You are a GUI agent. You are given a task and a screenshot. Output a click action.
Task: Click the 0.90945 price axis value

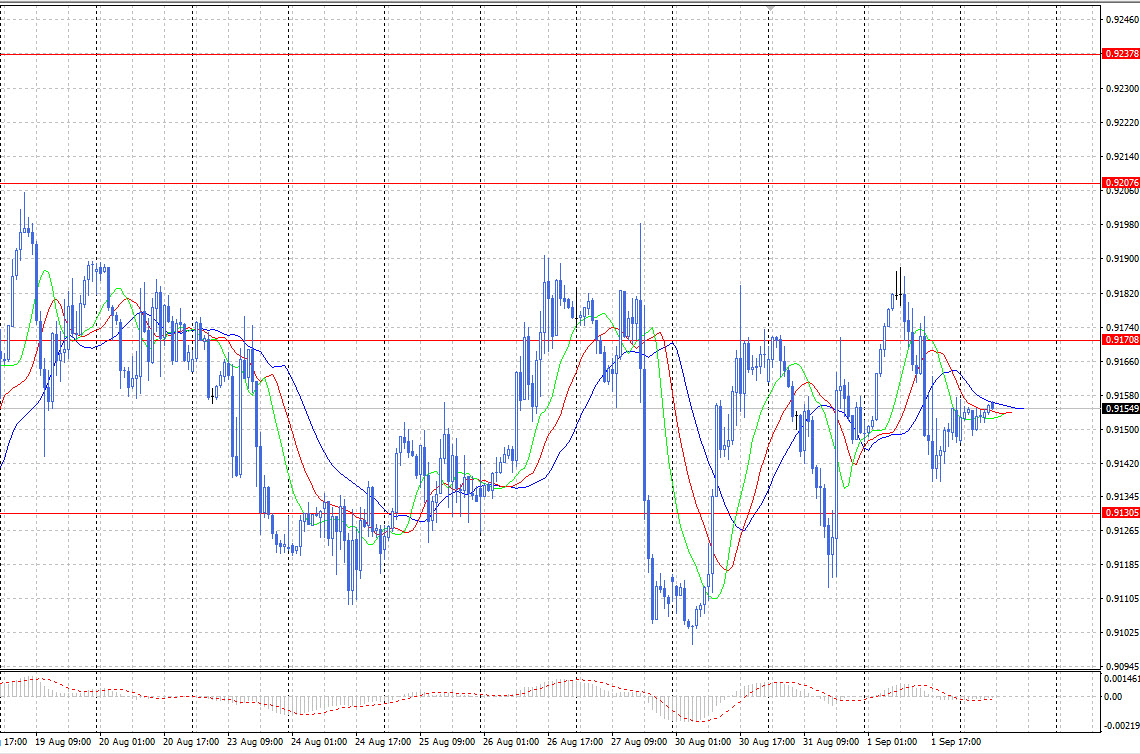click(1122, 667)
